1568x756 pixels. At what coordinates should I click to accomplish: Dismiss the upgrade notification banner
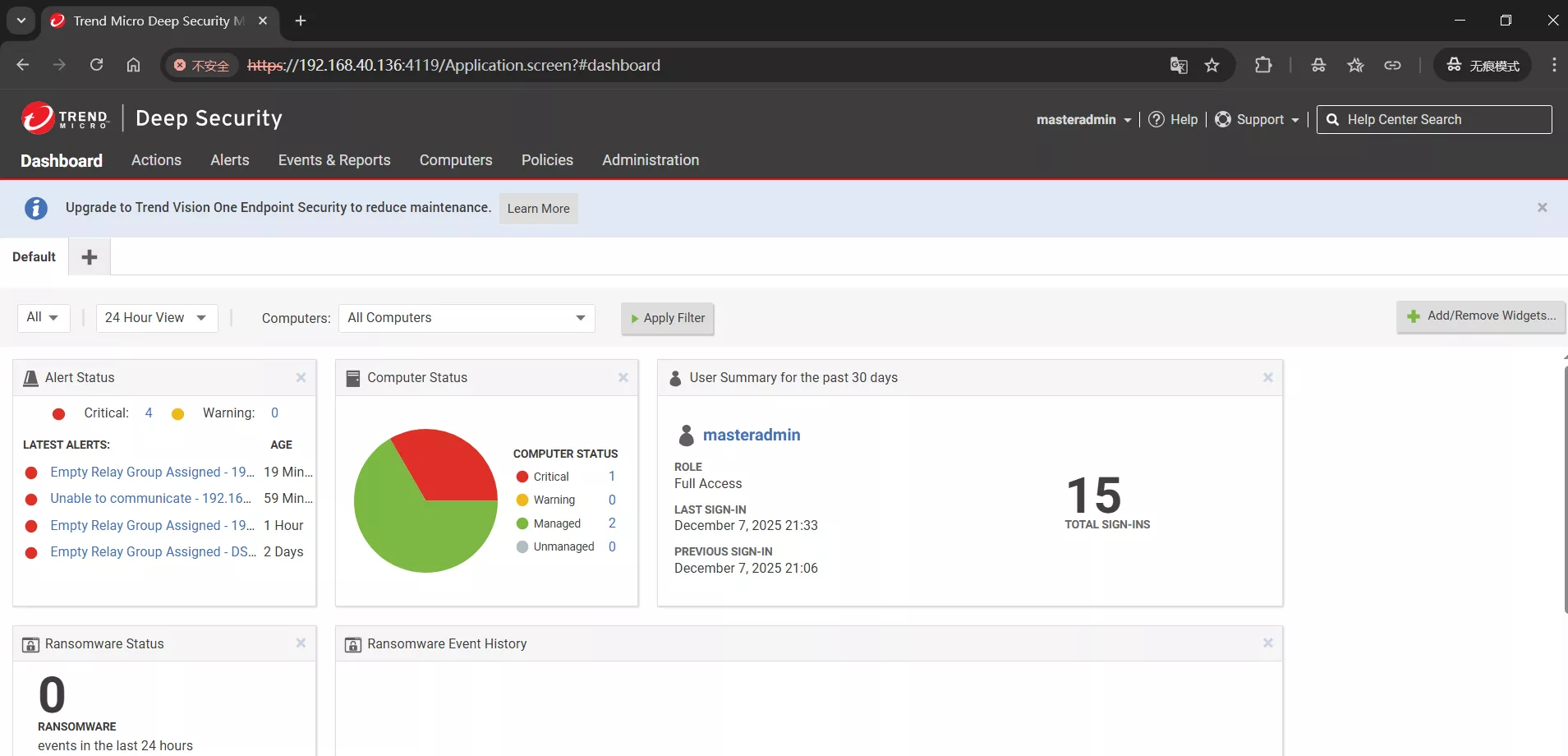coord(1542,208)
